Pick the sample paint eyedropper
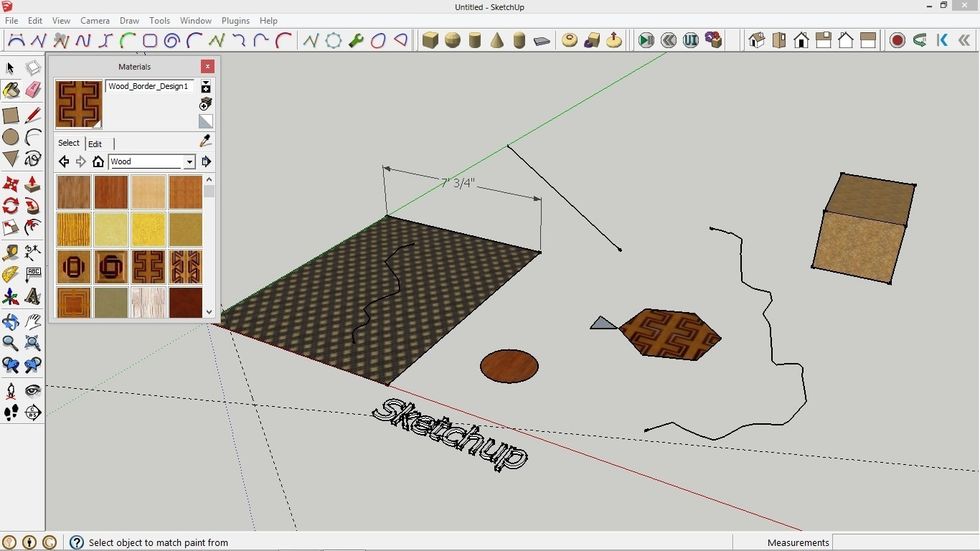This screenshot has width=980, height=551. coord(205,141)
